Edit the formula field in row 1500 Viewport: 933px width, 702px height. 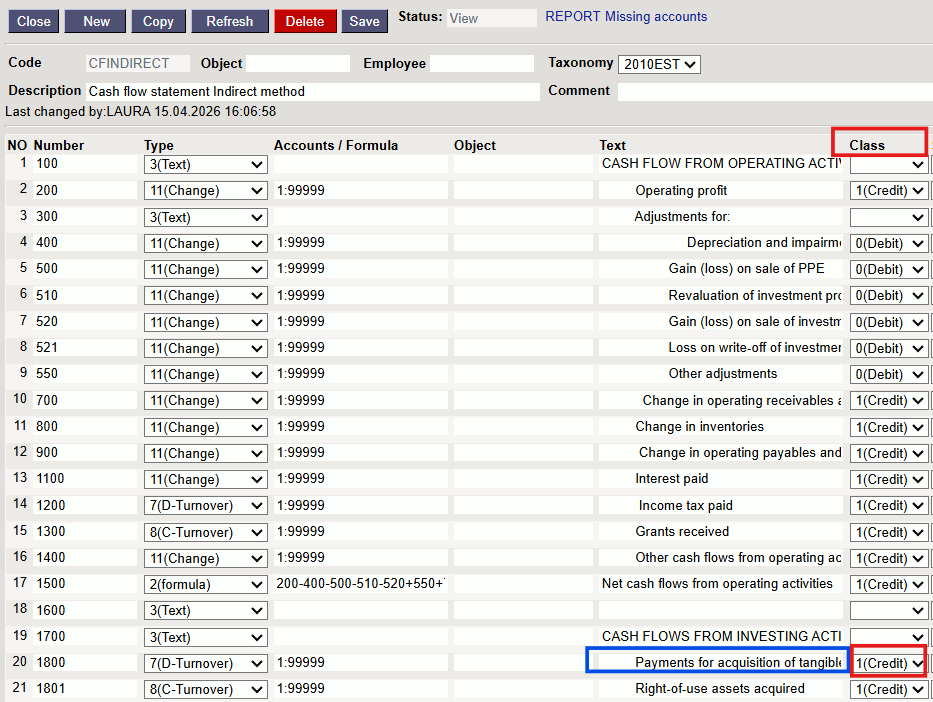point(360,584)
